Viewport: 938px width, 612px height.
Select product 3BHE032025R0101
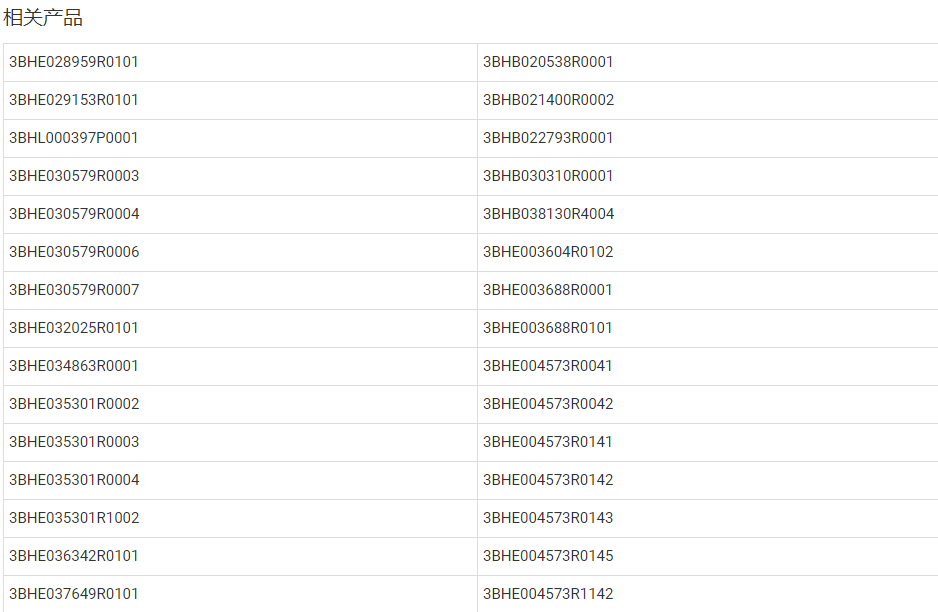[74, 328]
